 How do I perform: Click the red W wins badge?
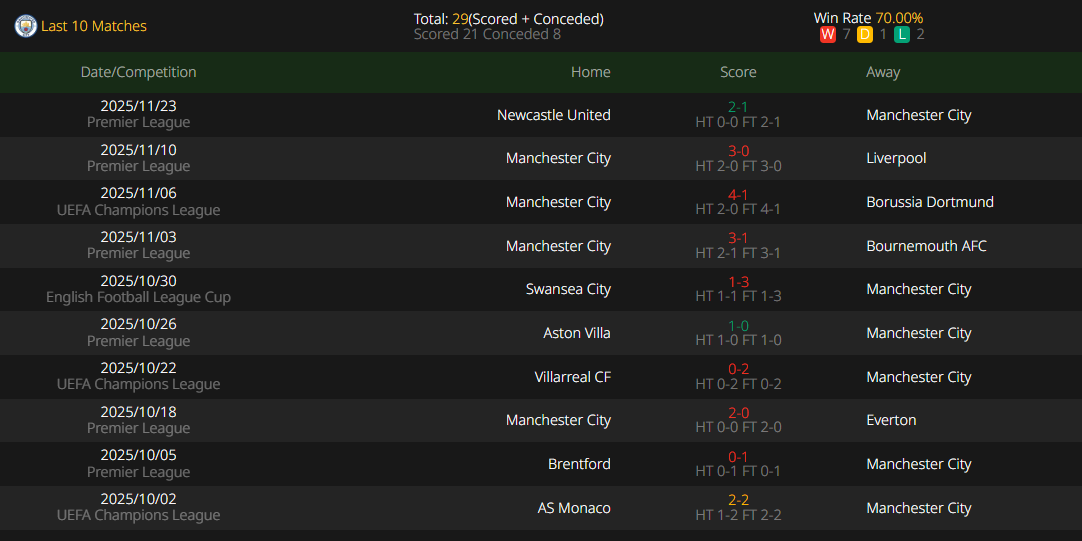click(x=827, y=34)
